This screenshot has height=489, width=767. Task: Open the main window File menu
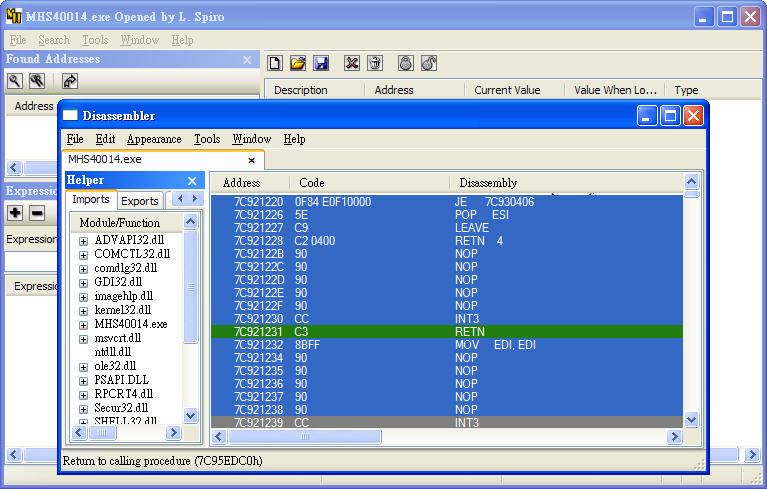click(18, 40)
